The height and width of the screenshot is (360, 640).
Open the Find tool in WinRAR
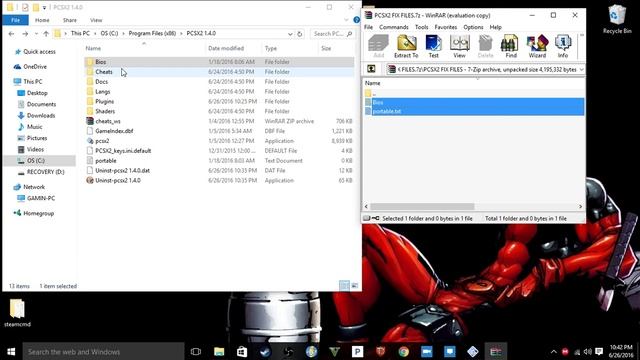coord(511,46)
